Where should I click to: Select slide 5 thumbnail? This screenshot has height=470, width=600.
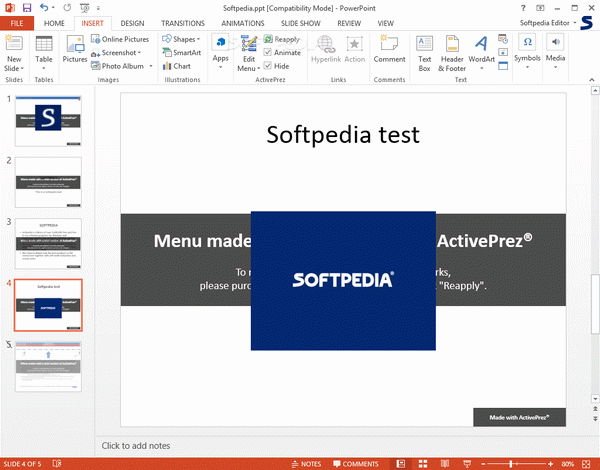[x=48, y=366]
